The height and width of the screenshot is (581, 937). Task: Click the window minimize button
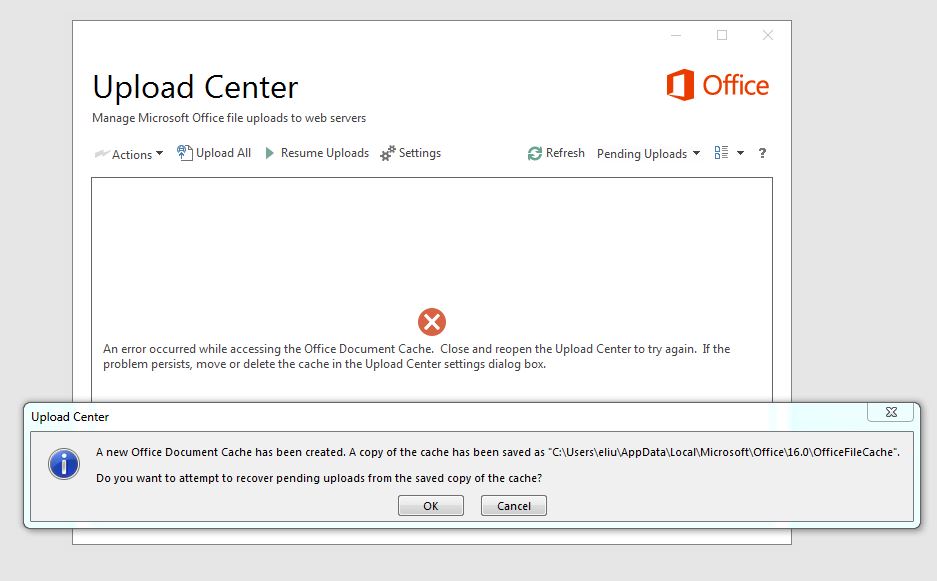click(x=676, y=34)
